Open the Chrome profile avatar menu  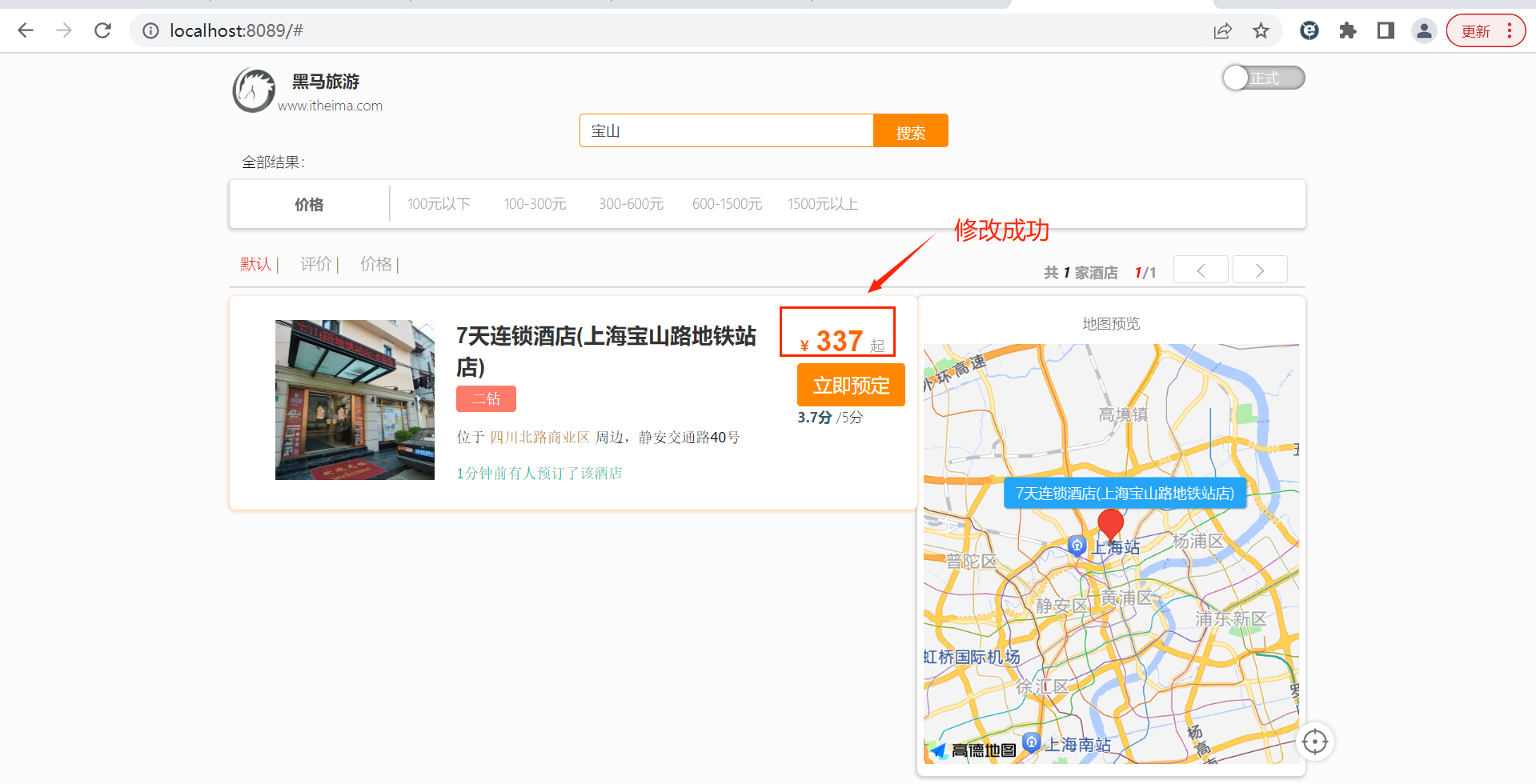pyautogui.click(x=1424, y=30)
